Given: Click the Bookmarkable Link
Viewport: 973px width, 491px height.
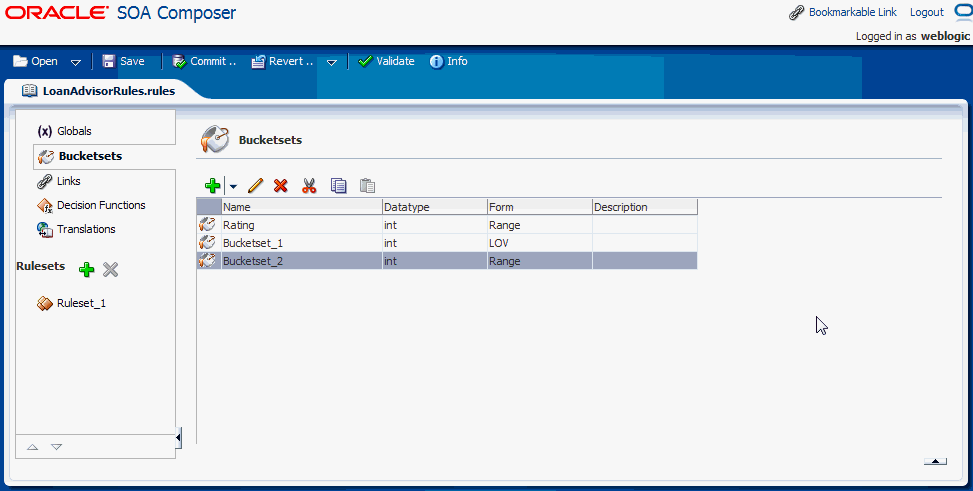Looking at the screenshot, I should [853, 12].
